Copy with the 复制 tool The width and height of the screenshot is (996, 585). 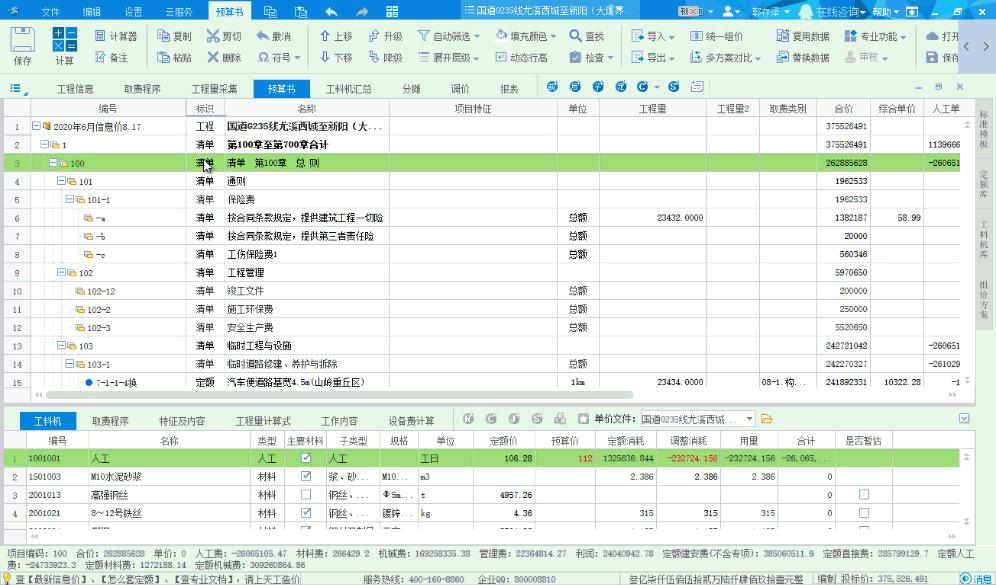174,36
